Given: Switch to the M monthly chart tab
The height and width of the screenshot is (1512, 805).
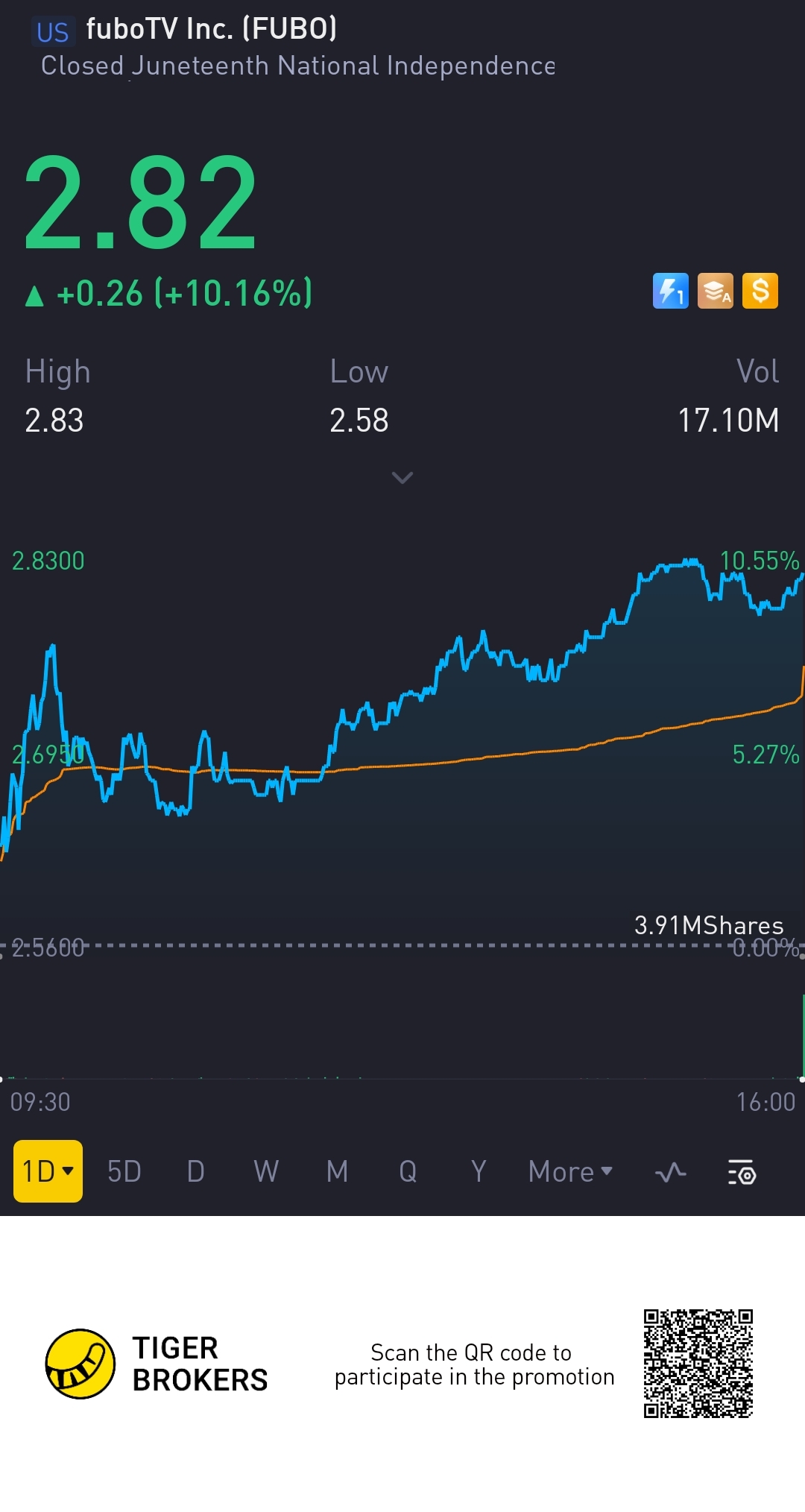Looking at the screenshot, I should [337, 1171].
